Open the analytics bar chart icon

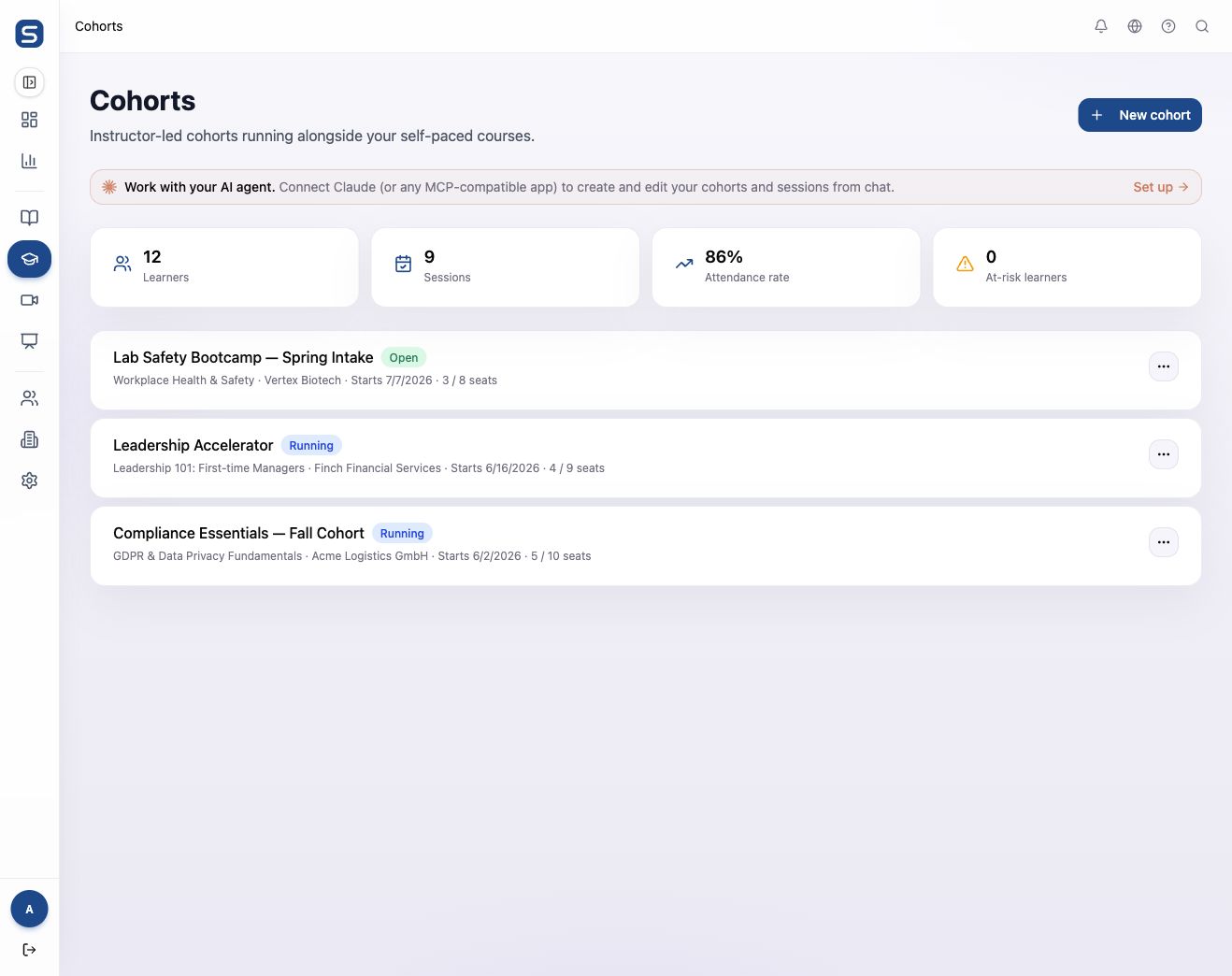point(29,161)
